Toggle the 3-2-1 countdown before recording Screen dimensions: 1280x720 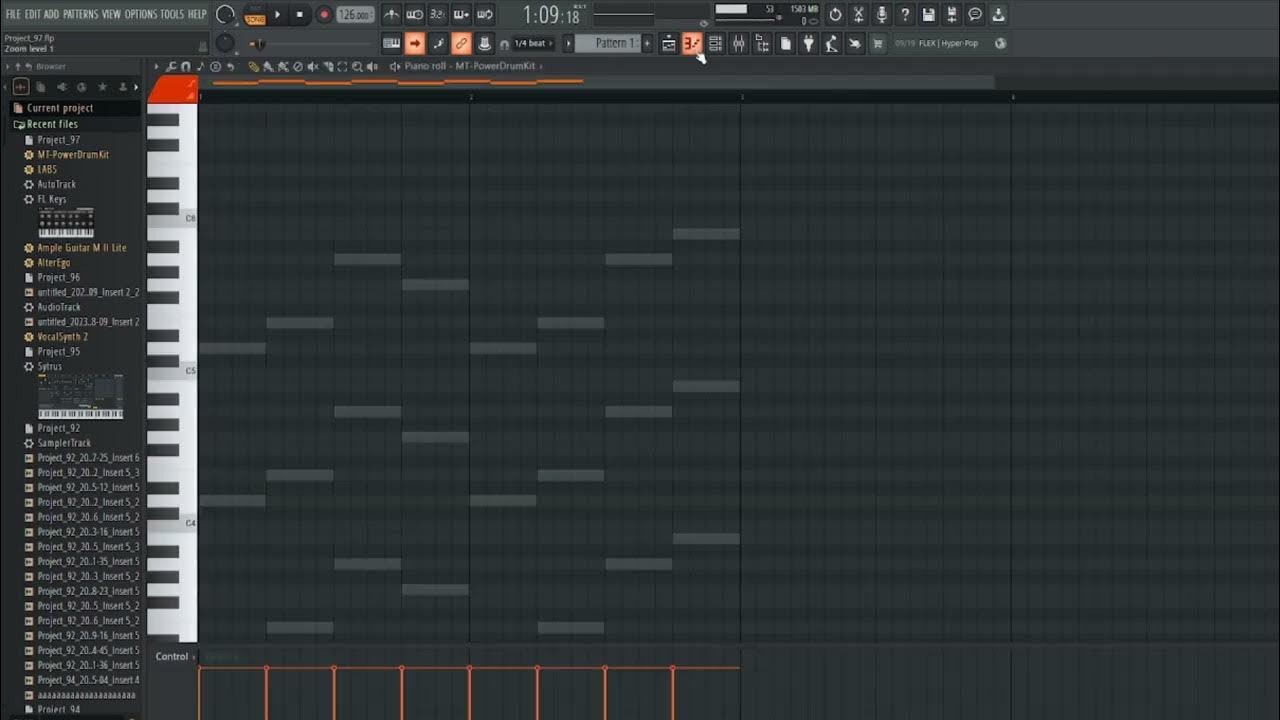(x=437, y=15)
